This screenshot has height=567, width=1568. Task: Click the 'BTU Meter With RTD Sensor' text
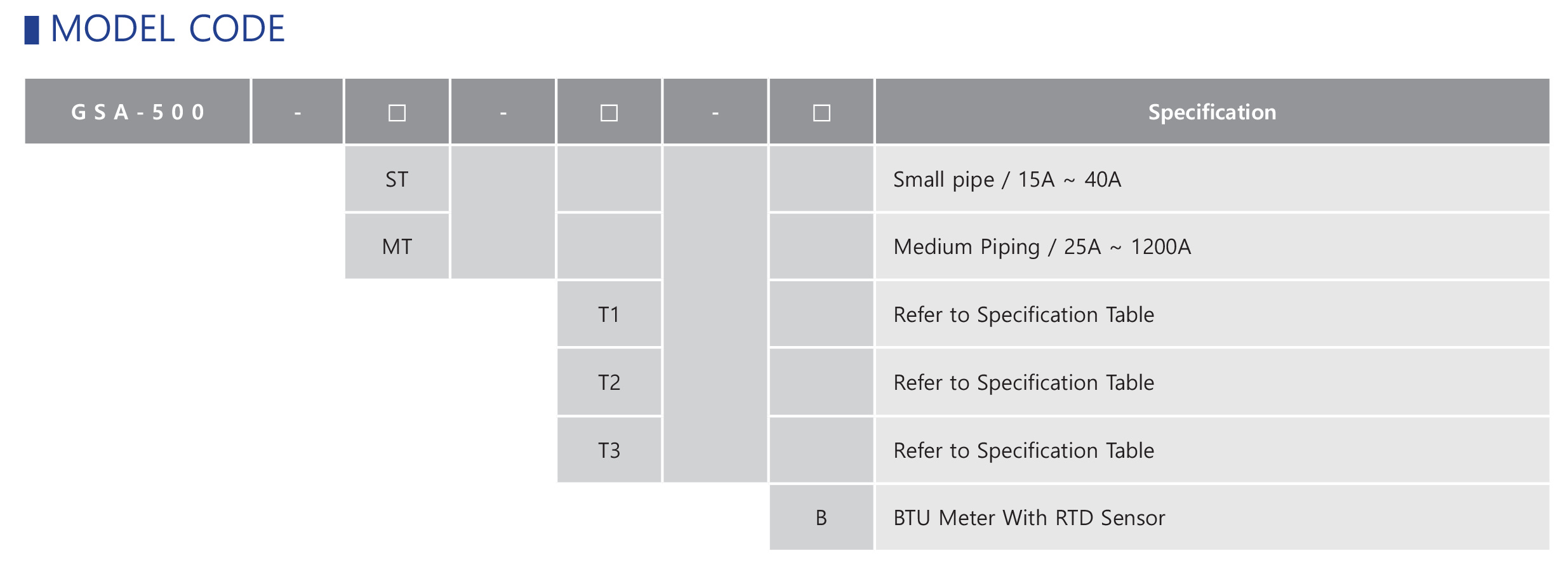[x=1029, y=518]
